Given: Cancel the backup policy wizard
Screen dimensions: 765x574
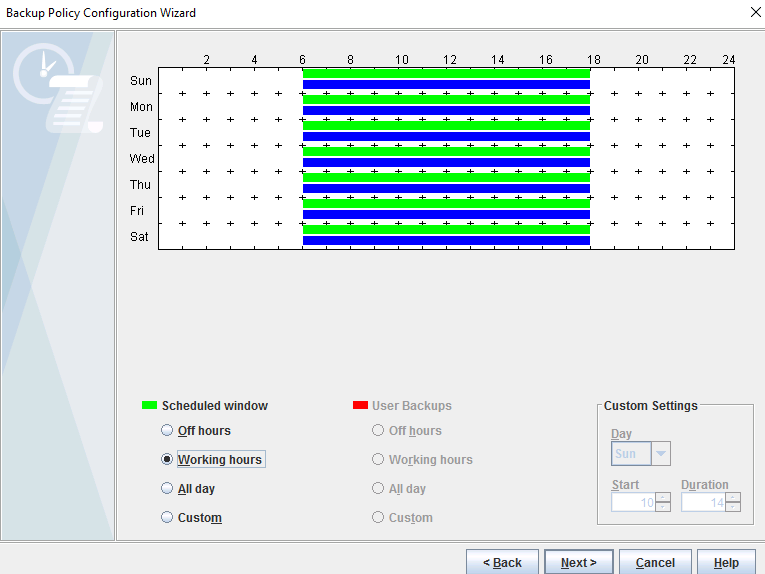Looking at the screenshot, I should click(655, 562).
